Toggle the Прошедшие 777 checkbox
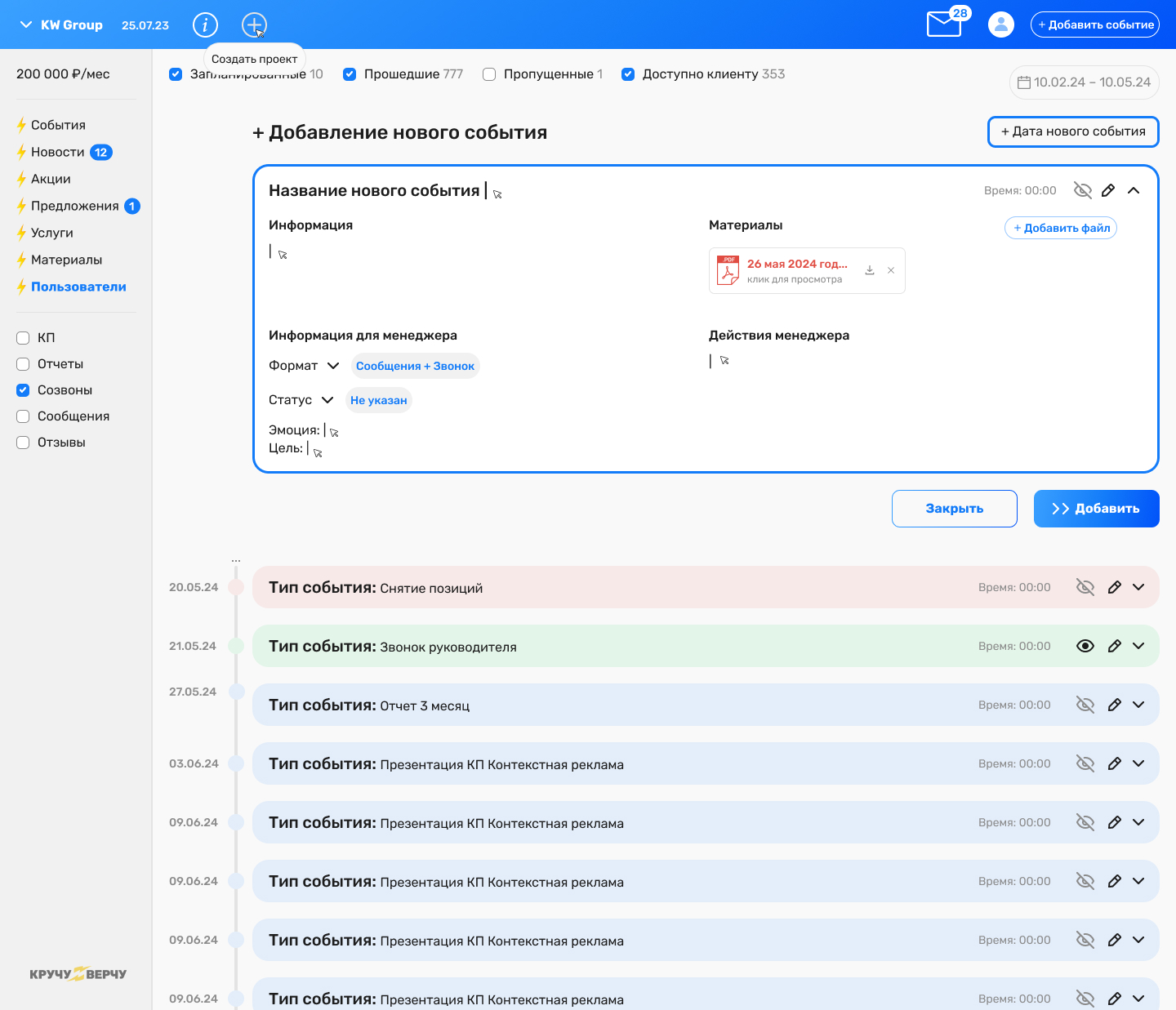 click(x=350, y=74)
